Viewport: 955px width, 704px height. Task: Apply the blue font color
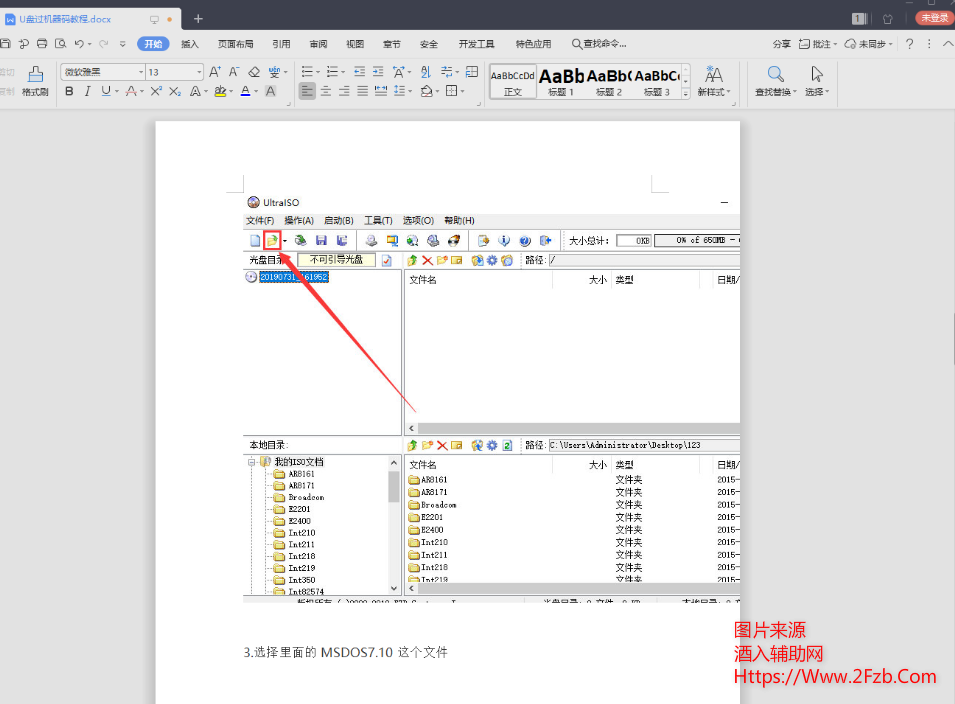coord(245,91)
